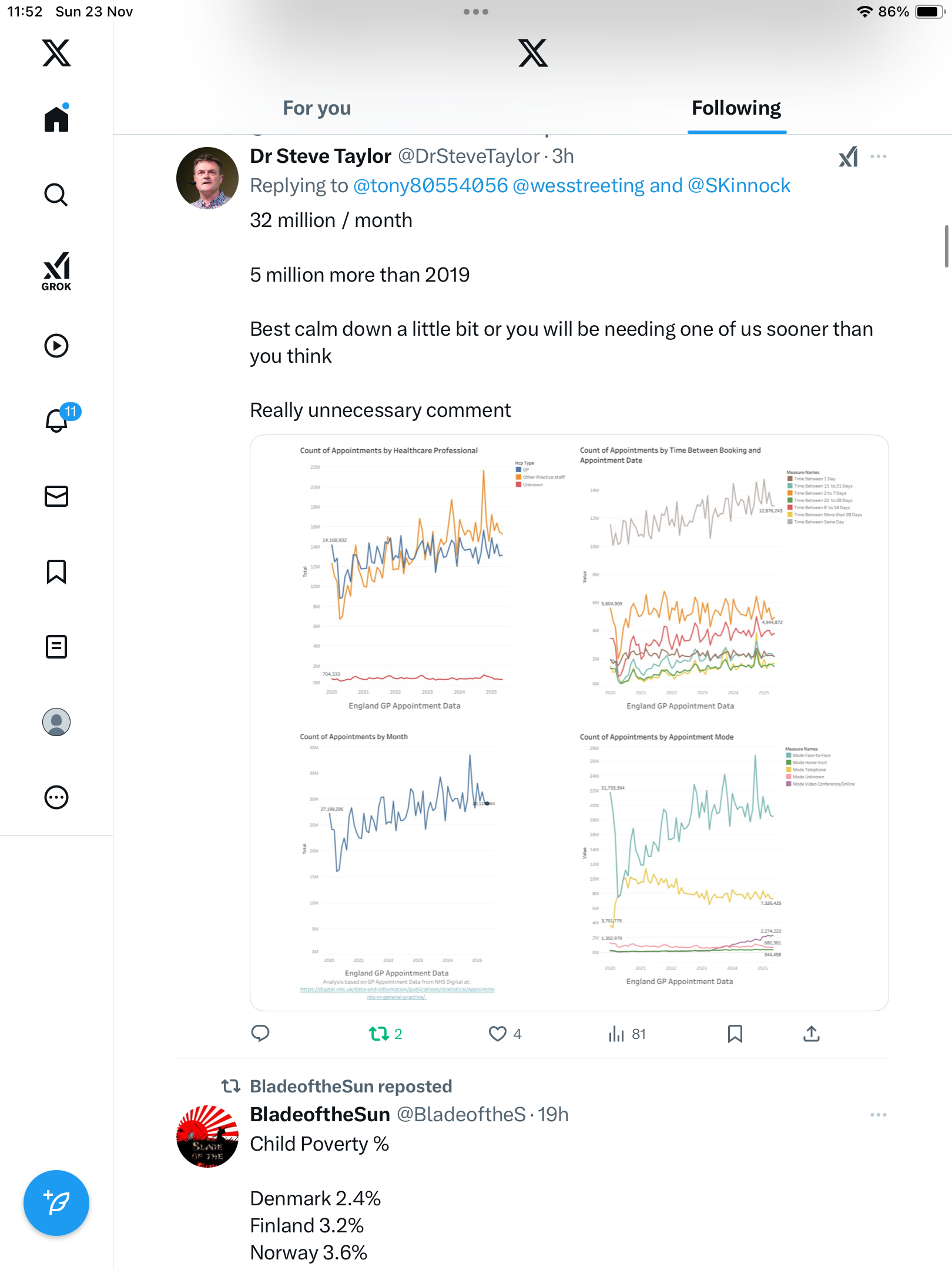The height and width of the screenshot is (1270, 952).
Task: Expand the sidebar More menu
Action: (x=56, y=797)
